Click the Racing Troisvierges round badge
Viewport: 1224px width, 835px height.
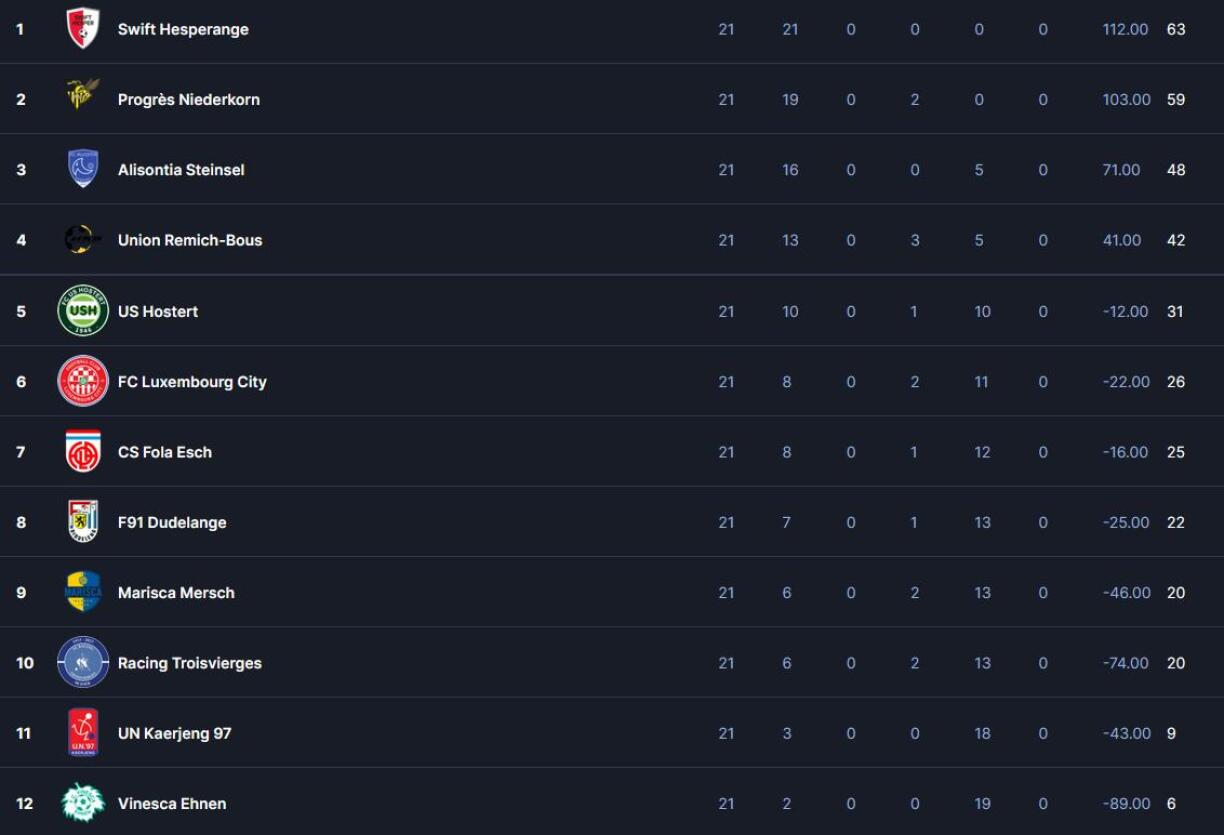pos(83,662)
